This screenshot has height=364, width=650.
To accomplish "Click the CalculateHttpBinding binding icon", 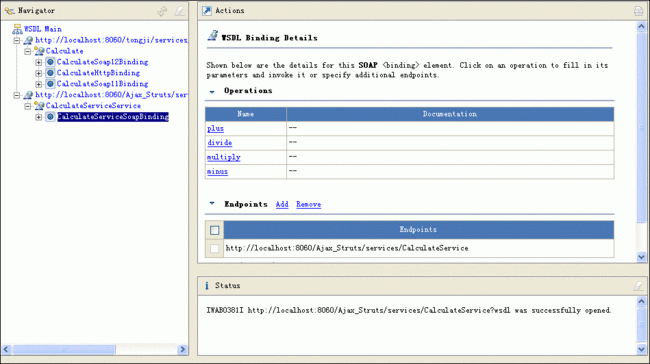I will (50, 73).
